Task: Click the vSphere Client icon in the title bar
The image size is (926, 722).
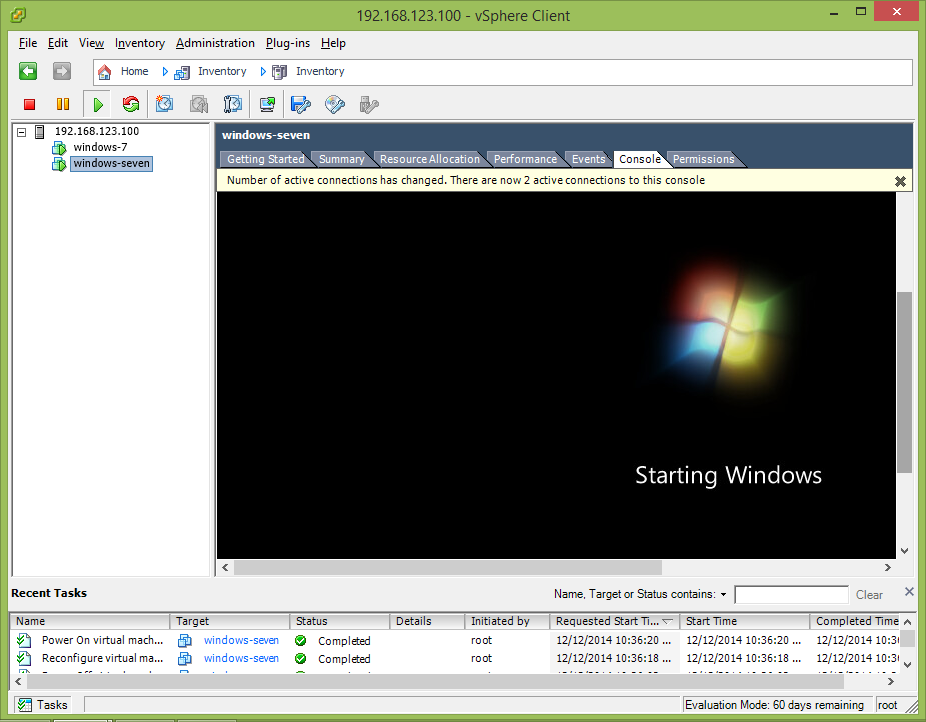Action: pos(18,15)
